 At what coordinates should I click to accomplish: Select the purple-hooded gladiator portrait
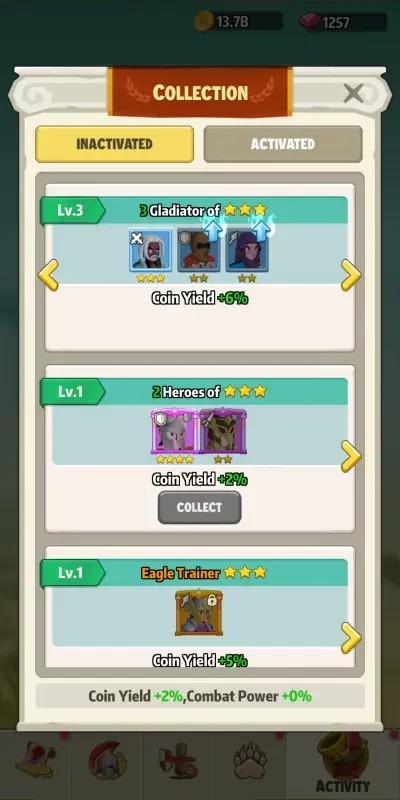click(247, 250)
